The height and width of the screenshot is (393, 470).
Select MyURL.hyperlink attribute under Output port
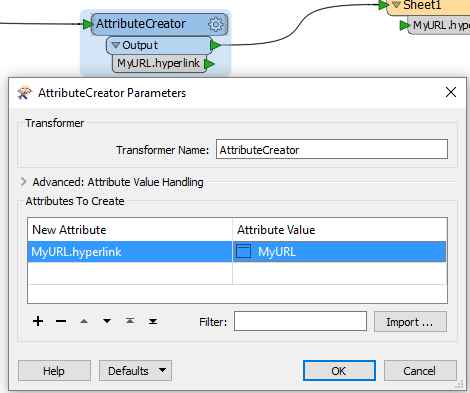tap(158, 63)
